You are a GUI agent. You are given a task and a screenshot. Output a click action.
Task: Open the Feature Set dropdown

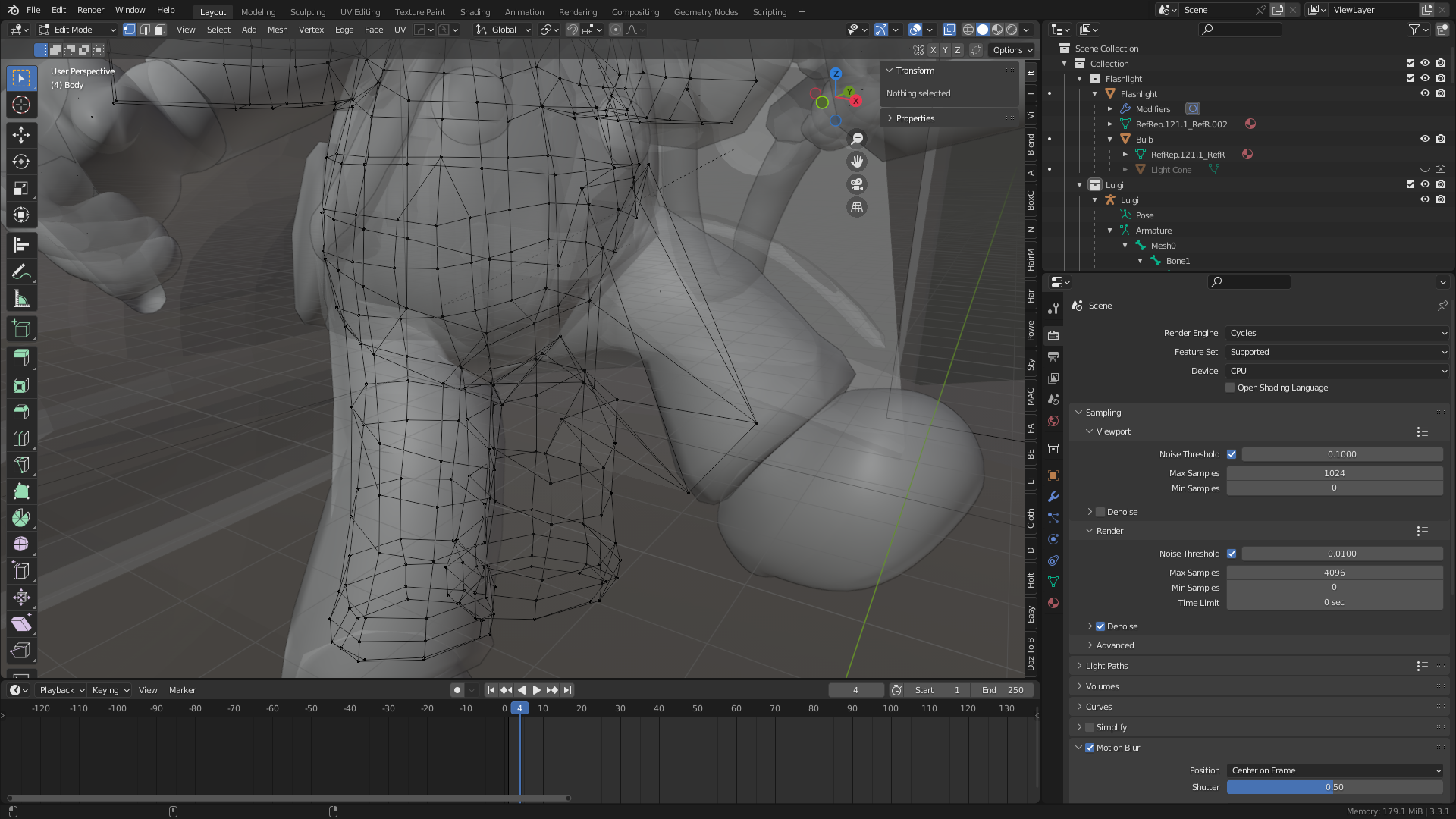coord(1338,352)
